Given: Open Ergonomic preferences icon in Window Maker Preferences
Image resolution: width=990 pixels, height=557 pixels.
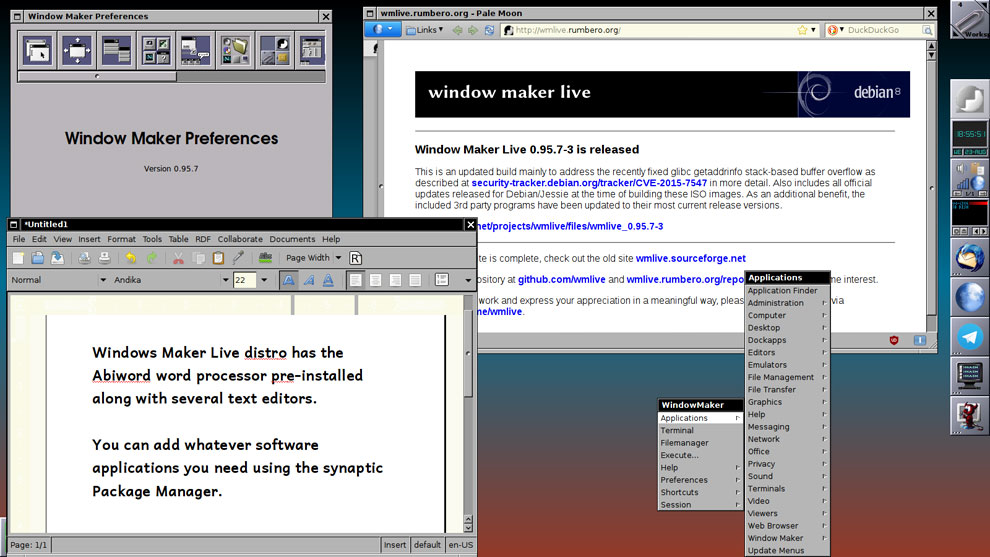Looking at the screenshot, I should pyautogui.click(x=196, y=51).
